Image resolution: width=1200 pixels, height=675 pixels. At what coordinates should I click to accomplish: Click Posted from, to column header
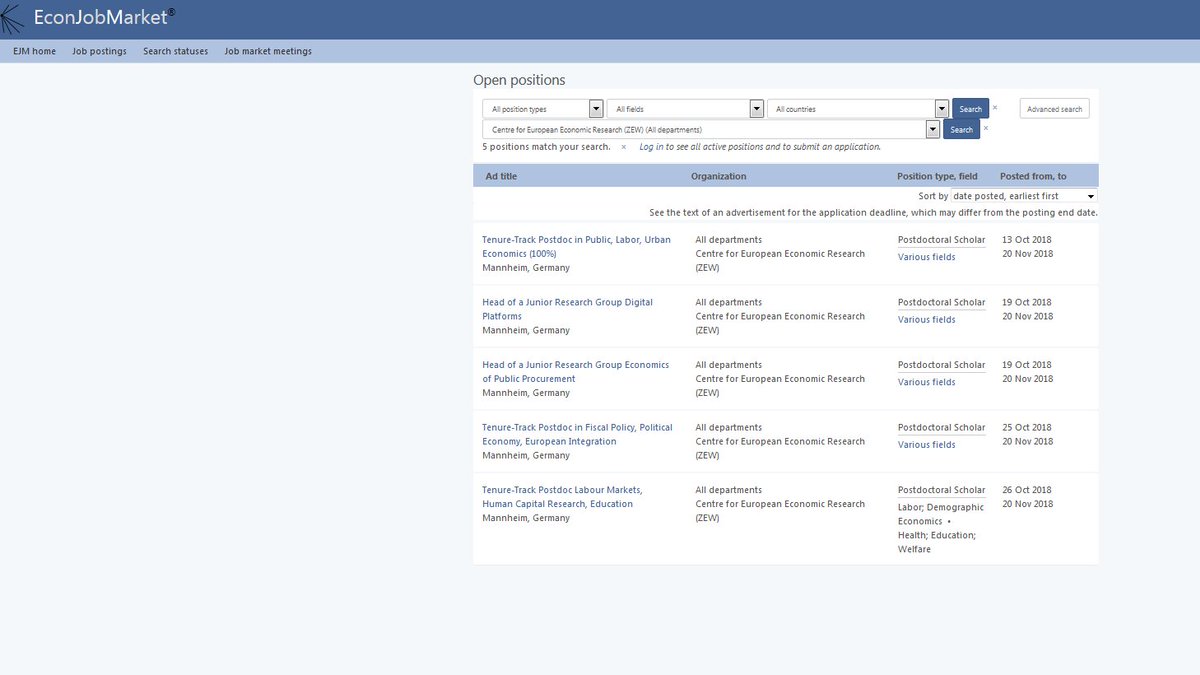(x=1033, y=176)
